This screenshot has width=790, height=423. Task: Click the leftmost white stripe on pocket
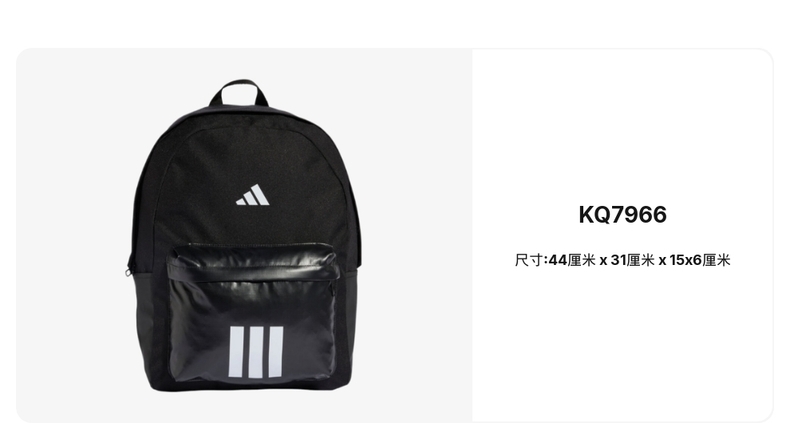pos(236,352)
